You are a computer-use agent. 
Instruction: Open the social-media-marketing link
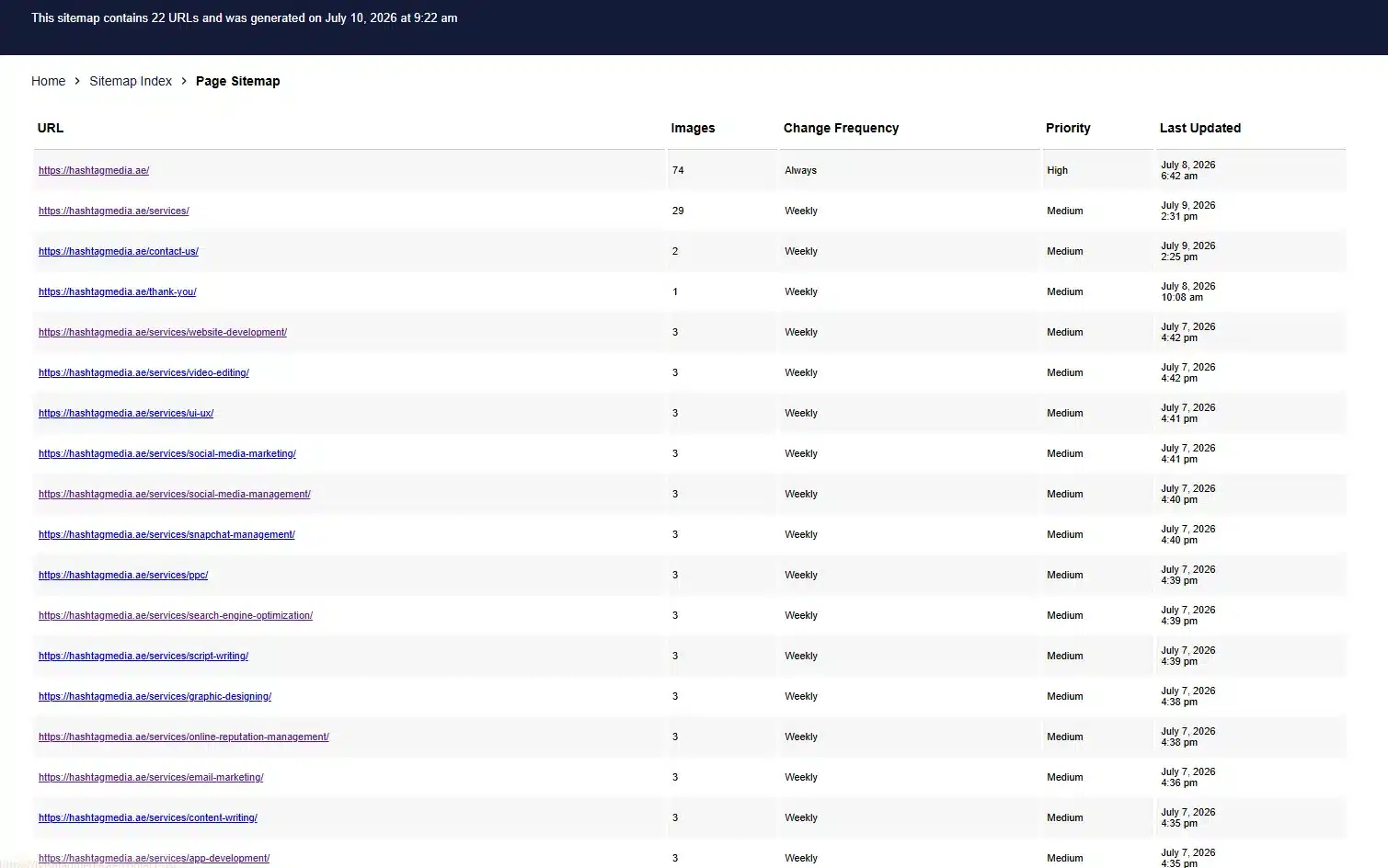pyautogui.click(x=167, y=453)
